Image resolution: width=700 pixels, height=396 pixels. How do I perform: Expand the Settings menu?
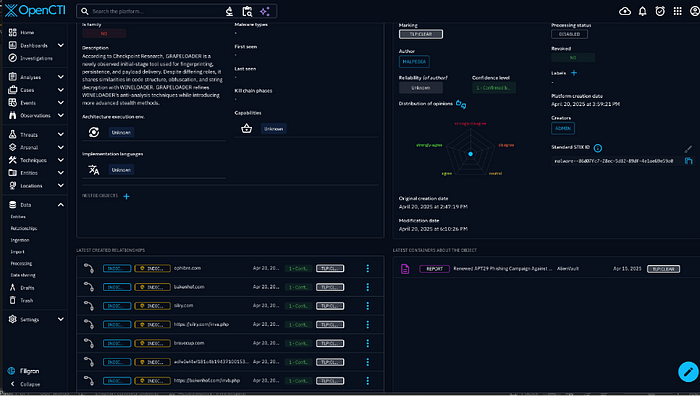pos(60,320)
